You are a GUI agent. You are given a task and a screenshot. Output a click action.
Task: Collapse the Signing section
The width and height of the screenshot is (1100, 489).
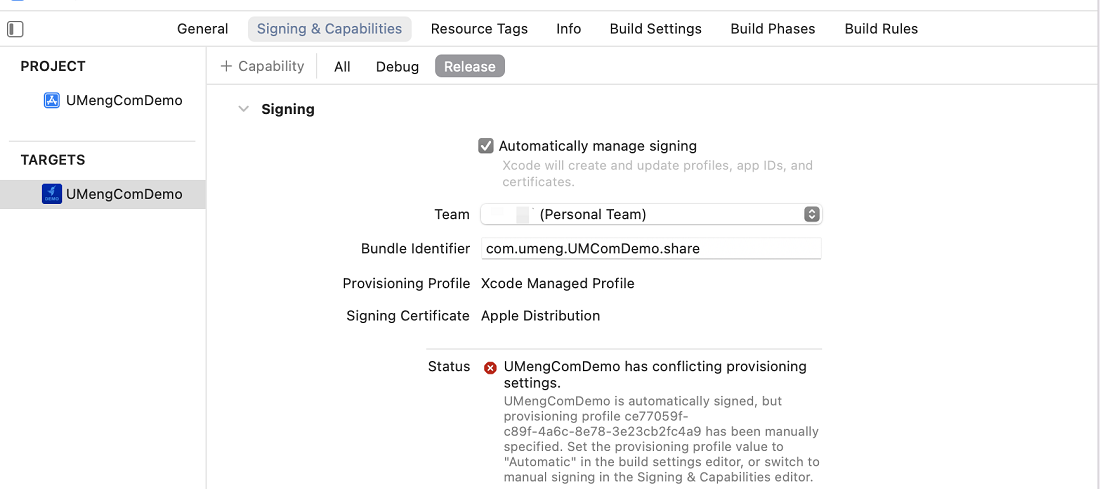pos(243,109)
